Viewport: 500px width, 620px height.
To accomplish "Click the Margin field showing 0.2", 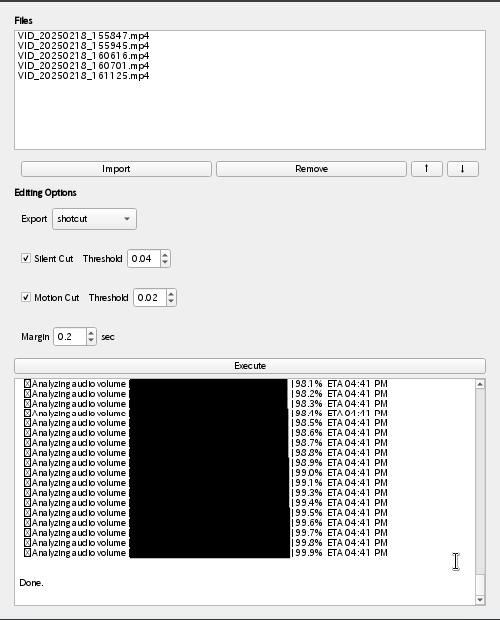I will click(70, 337).
